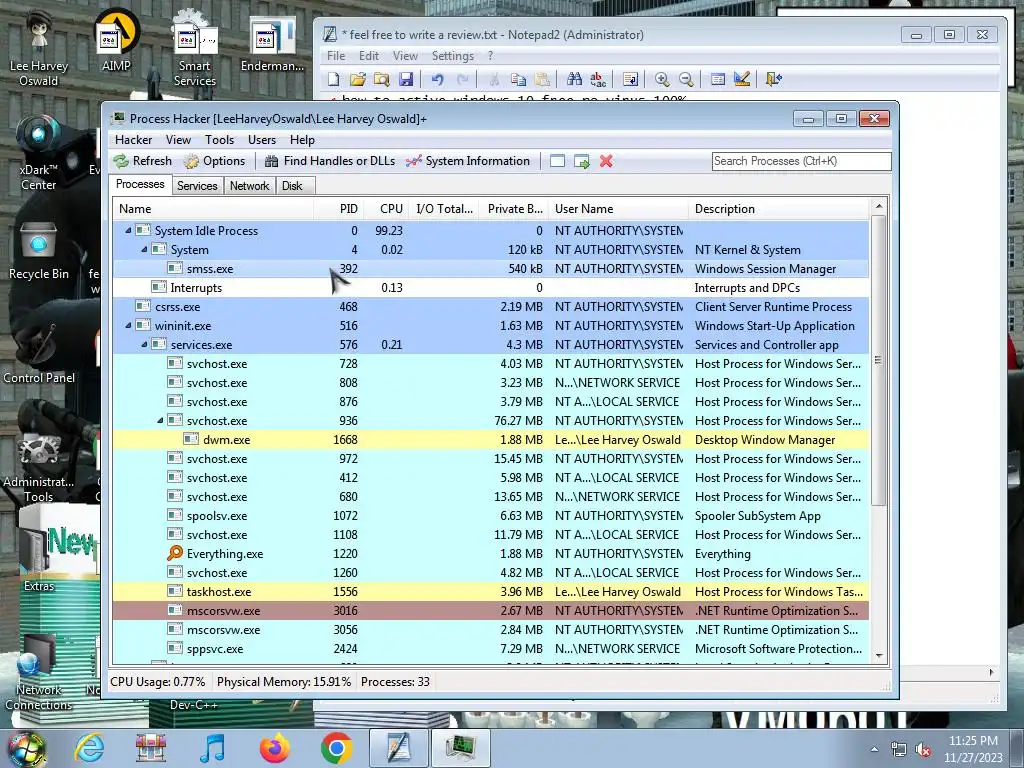The height and width of the screenshot is (768, 1024).
Task: Click the Open file icon in Notepad2
Action: pos(358,79)
